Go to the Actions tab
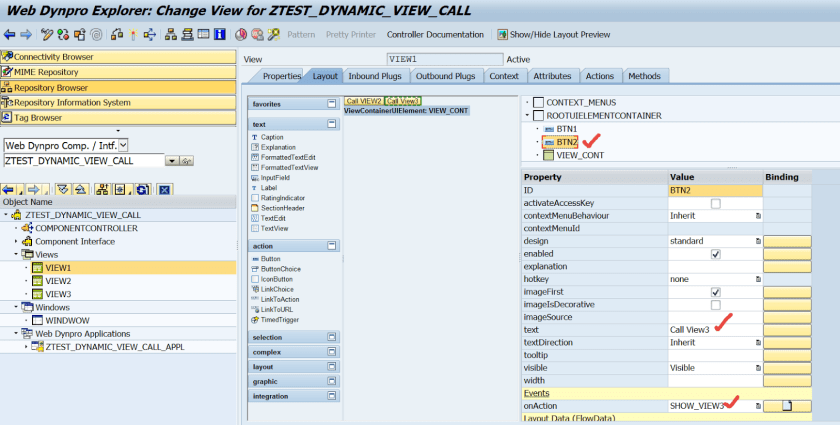The height and width of the screenshot is (425, 840). click(x=599, y=76)
